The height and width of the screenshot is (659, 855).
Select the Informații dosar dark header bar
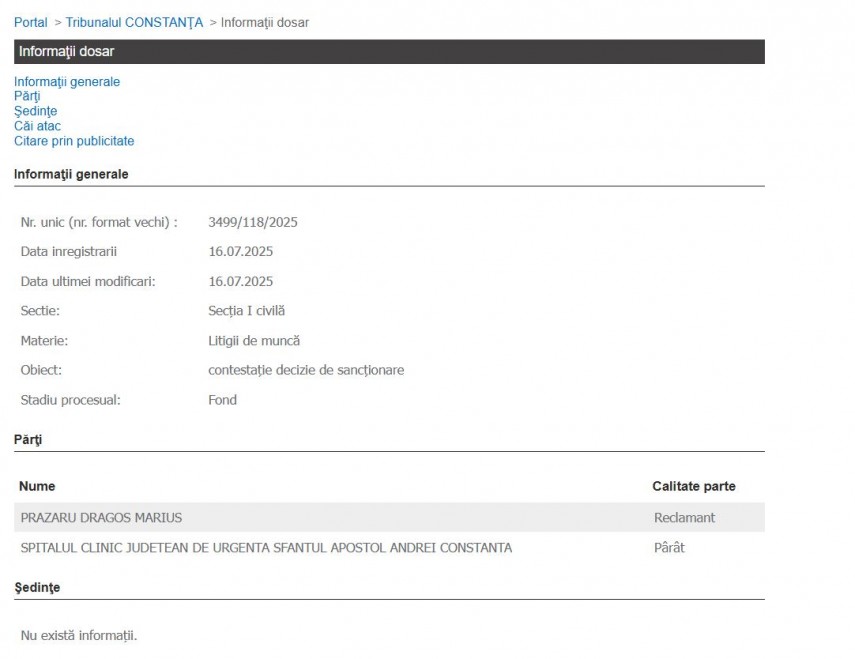(389, 51)
